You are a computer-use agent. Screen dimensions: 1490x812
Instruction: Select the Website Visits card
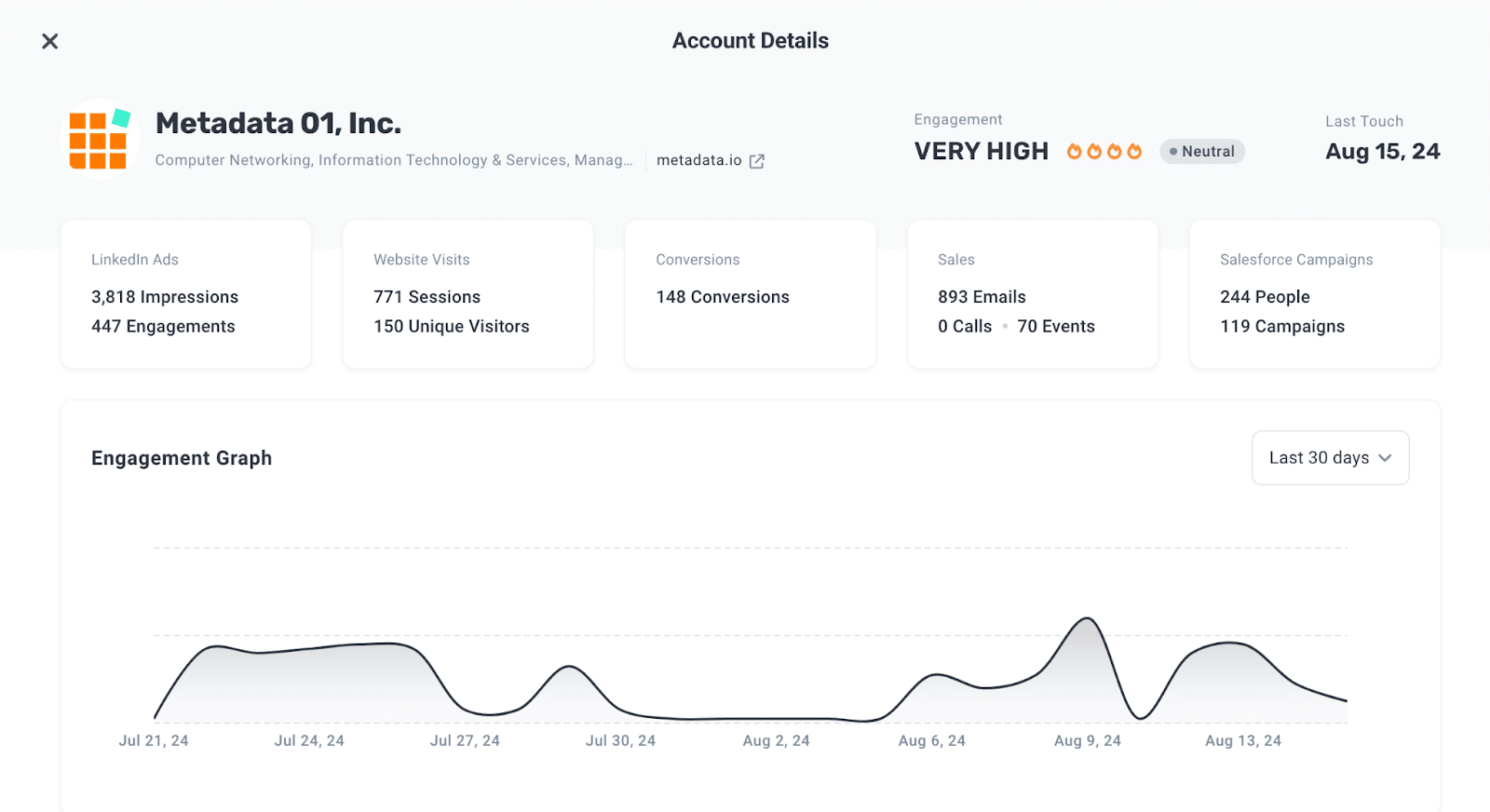tap(468, 294)
